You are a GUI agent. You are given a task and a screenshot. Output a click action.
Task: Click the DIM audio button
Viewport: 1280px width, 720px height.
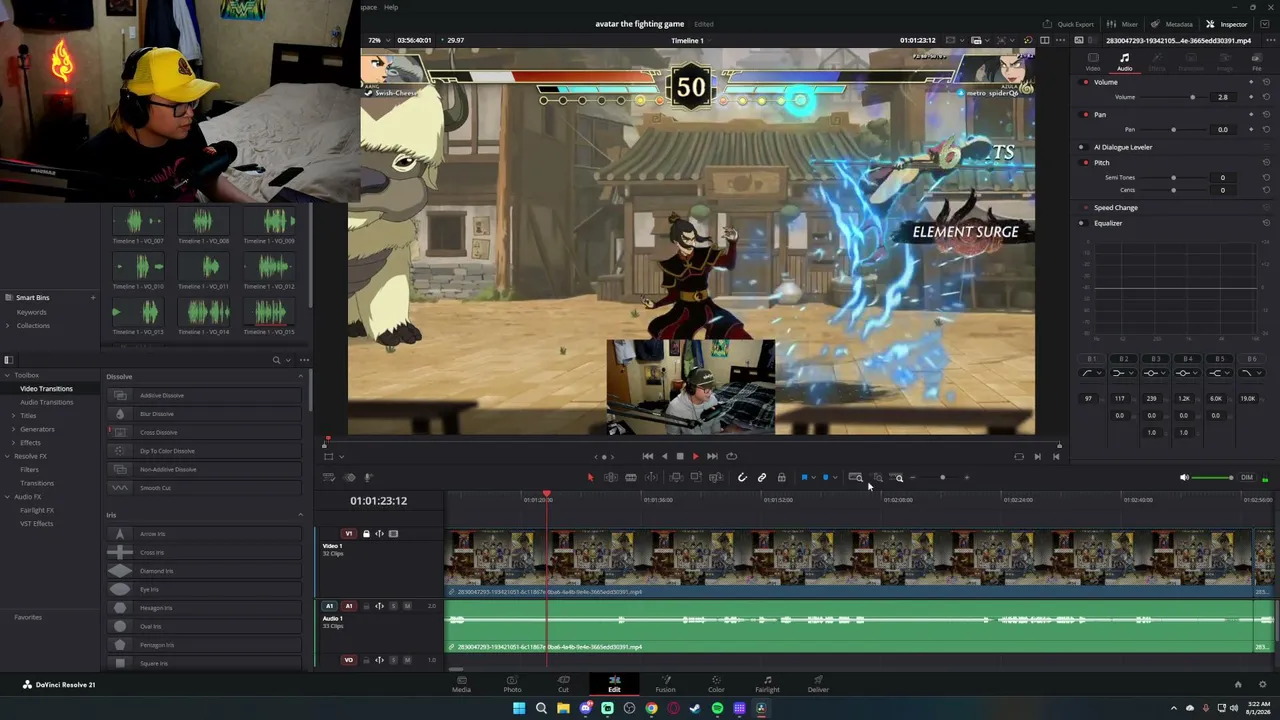(1247, 478)
